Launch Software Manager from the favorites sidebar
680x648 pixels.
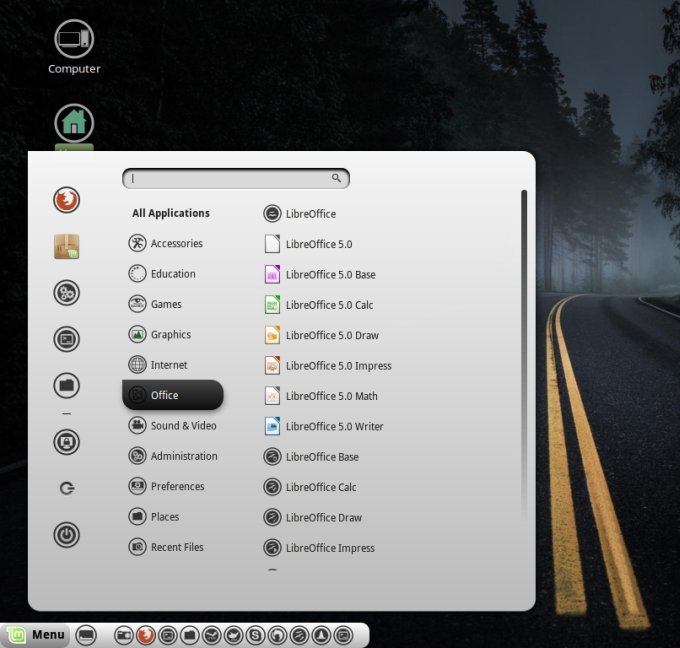[x=66, y=247]
